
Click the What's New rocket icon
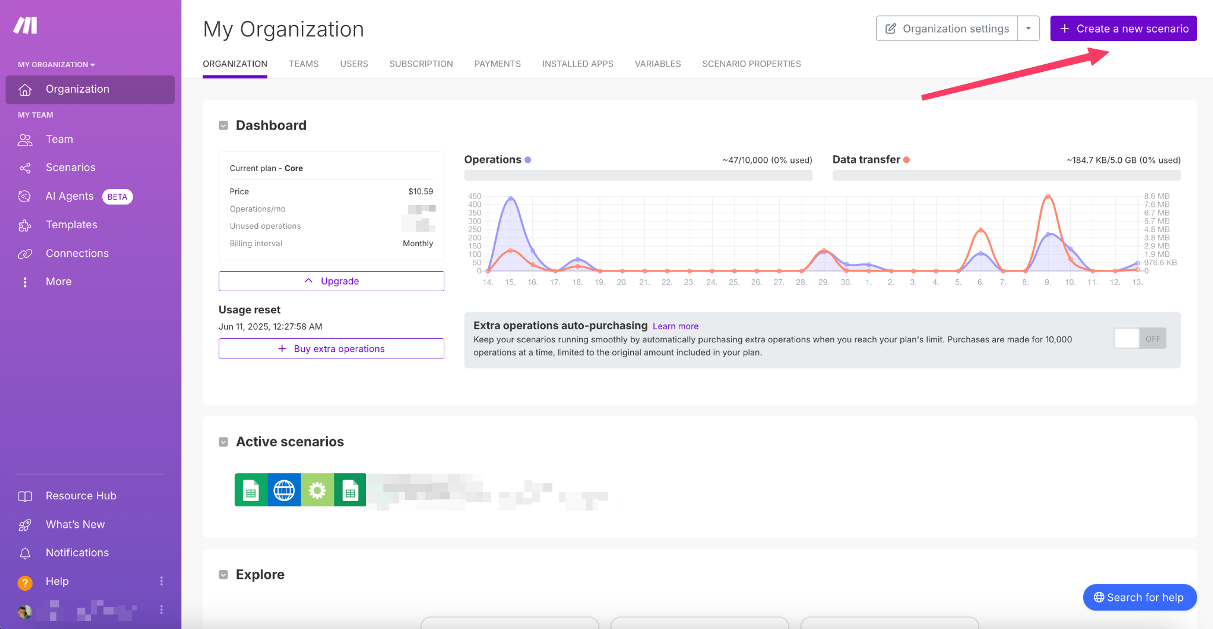25,524
